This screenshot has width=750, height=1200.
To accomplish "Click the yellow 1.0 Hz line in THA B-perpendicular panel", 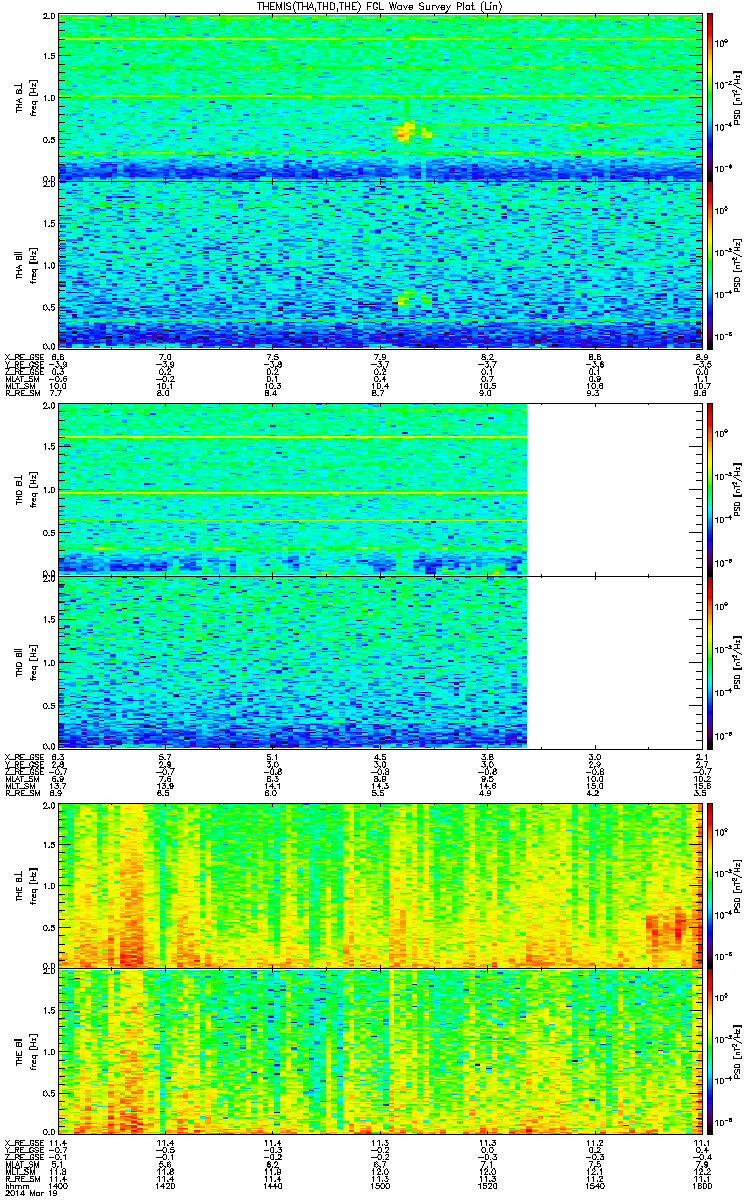I will click(x=379, y=96).
